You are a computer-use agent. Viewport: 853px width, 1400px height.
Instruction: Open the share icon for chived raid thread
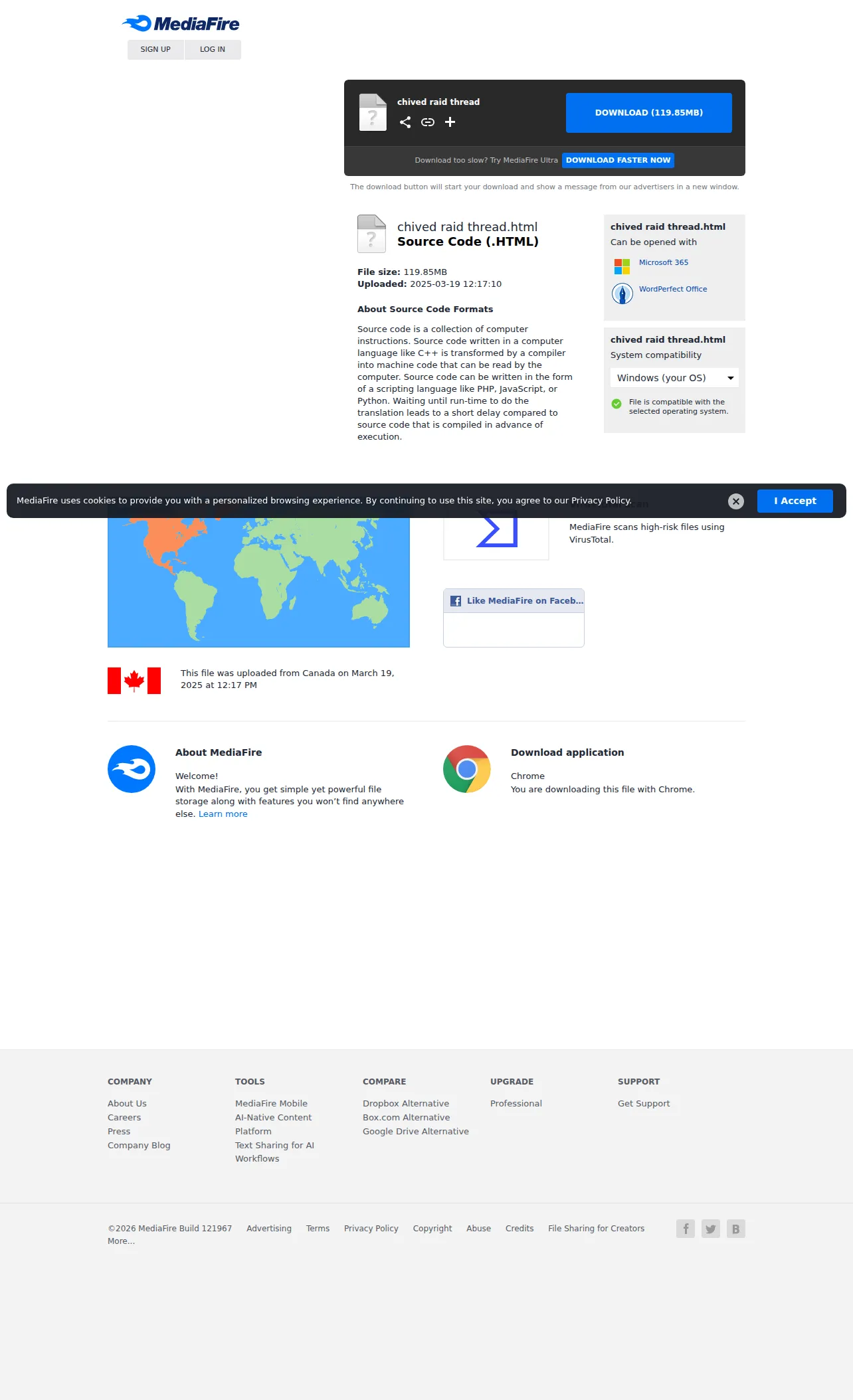[405, 122]
